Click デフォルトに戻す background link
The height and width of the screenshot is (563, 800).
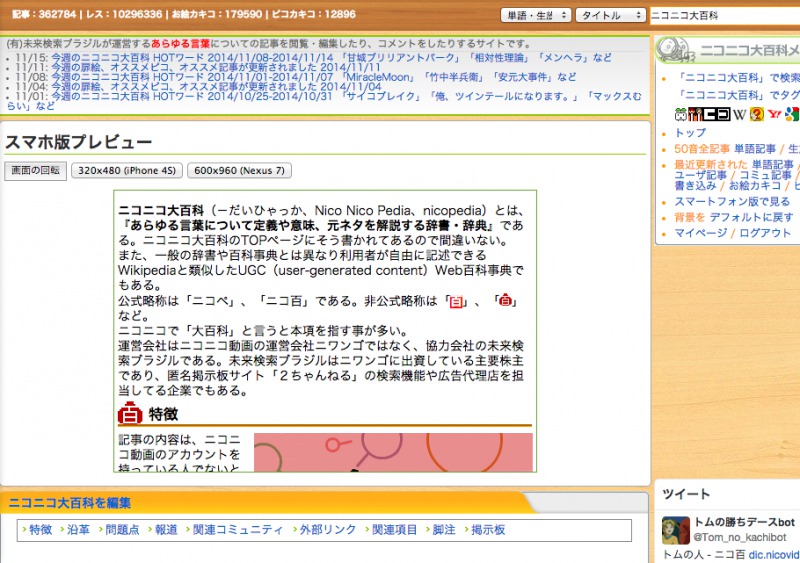(x=752, y=217)
